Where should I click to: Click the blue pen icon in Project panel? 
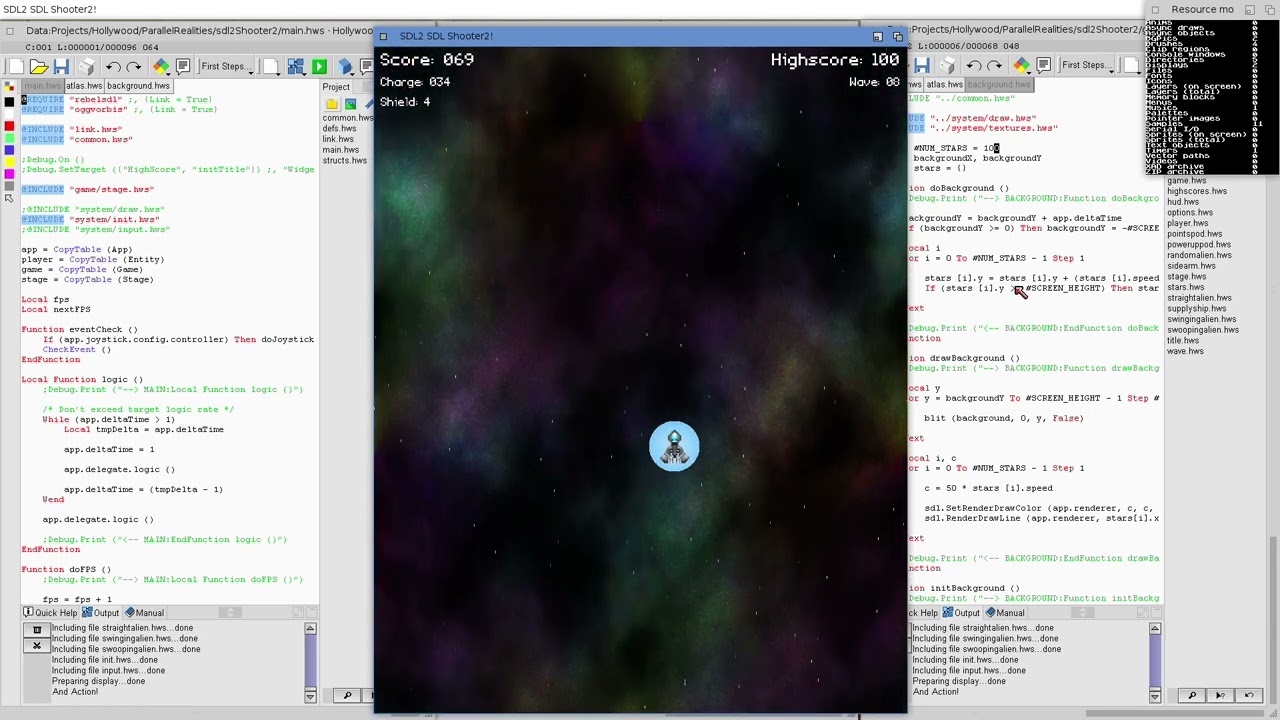click(x=368, y=104)
